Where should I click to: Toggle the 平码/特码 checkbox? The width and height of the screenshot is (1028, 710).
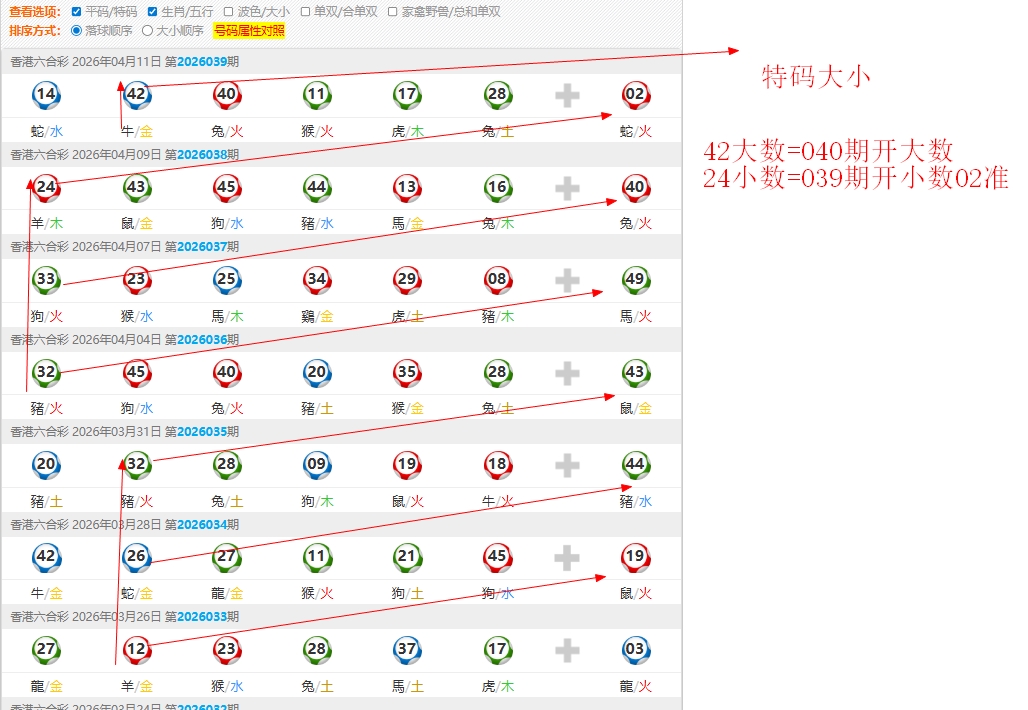pyautogui.click(x=77, y=12)
